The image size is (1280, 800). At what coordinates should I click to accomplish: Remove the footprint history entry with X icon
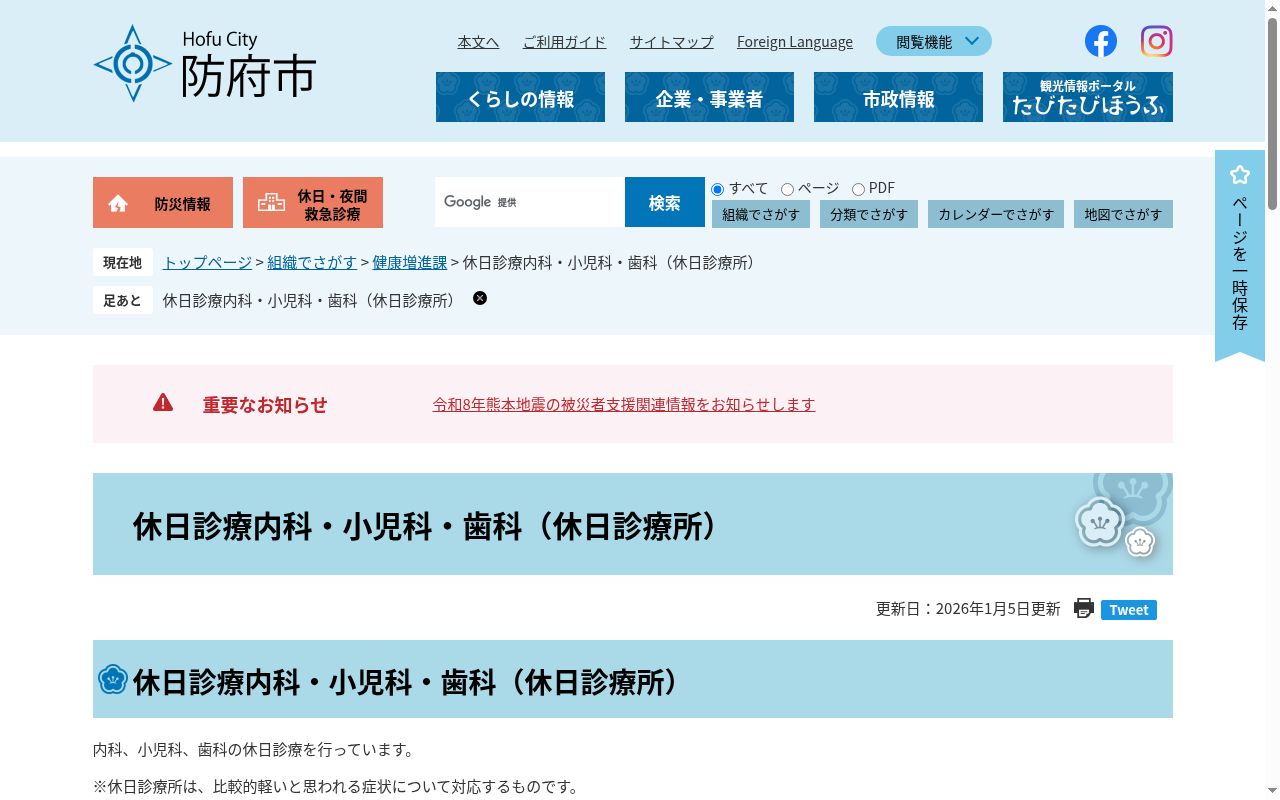click(480, 298)
